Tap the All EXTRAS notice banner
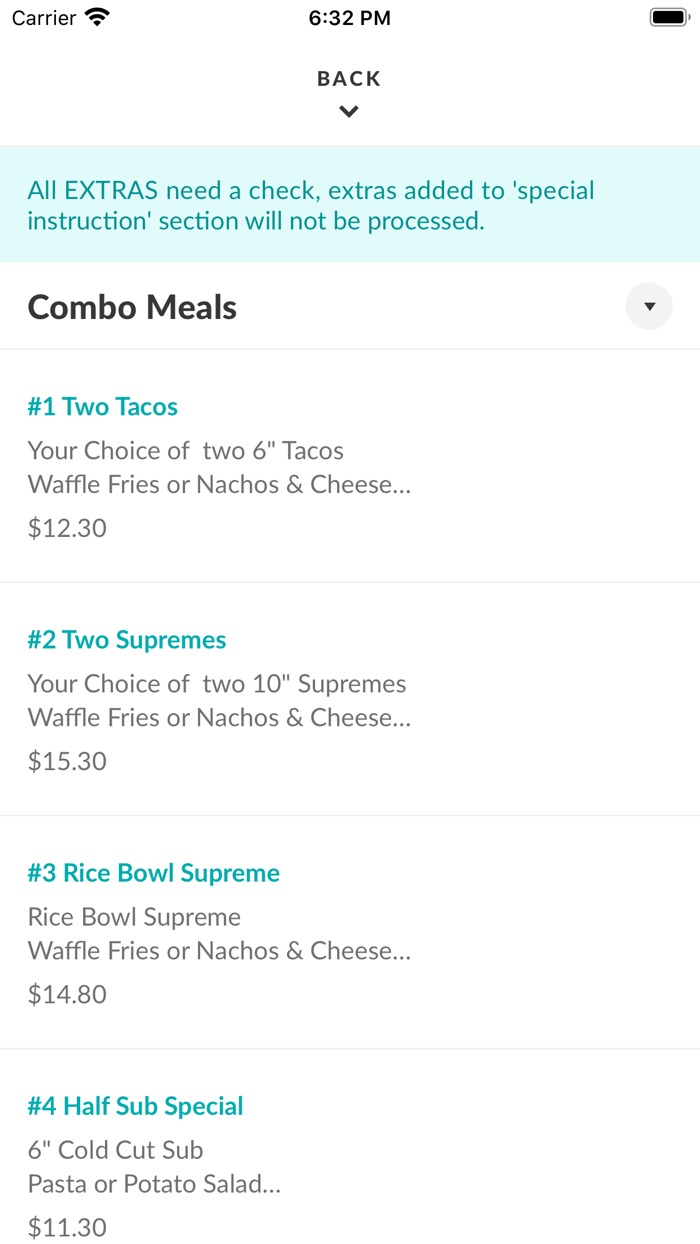The image size is (700, 1244). [x=311, y=205]
